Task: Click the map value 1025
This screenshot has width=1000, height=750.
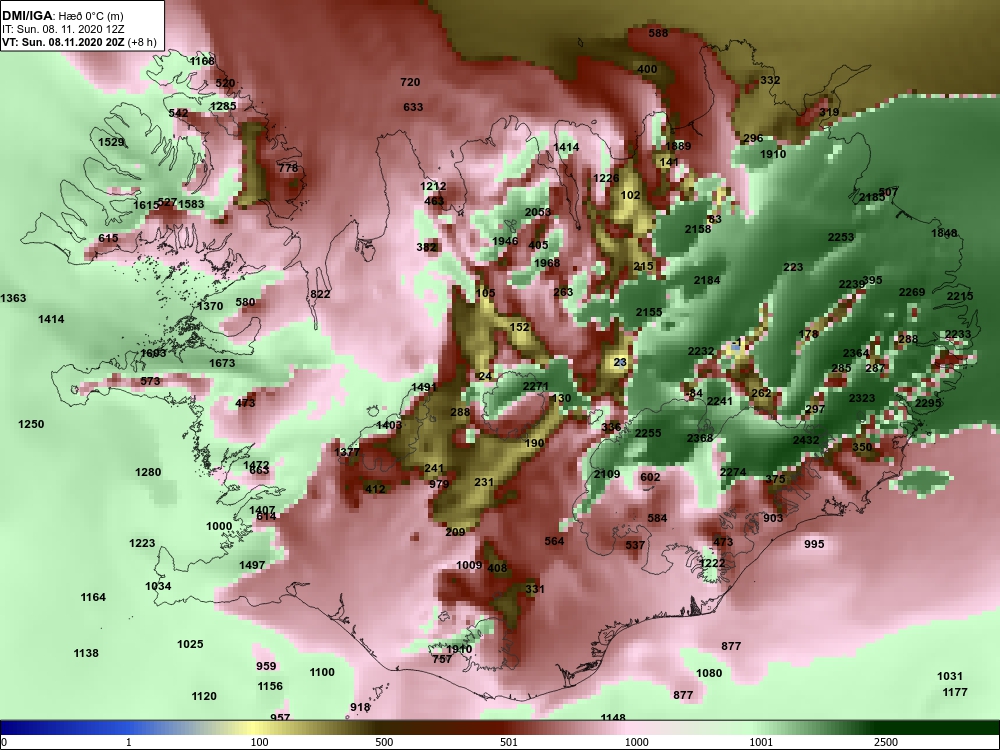Action: (x=190, y=645)
